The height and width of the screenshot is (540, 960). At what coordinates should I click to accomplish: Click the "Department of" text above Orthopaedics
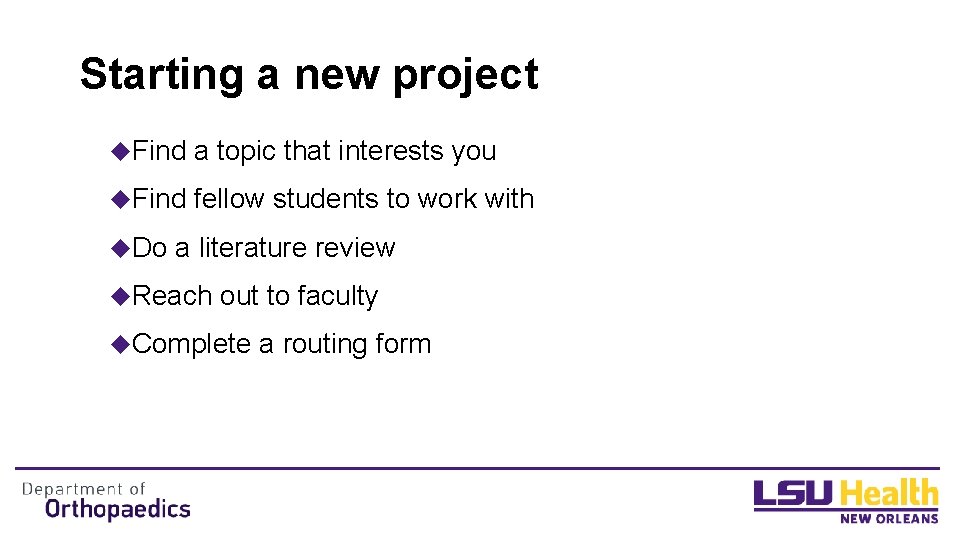point(84,489)
